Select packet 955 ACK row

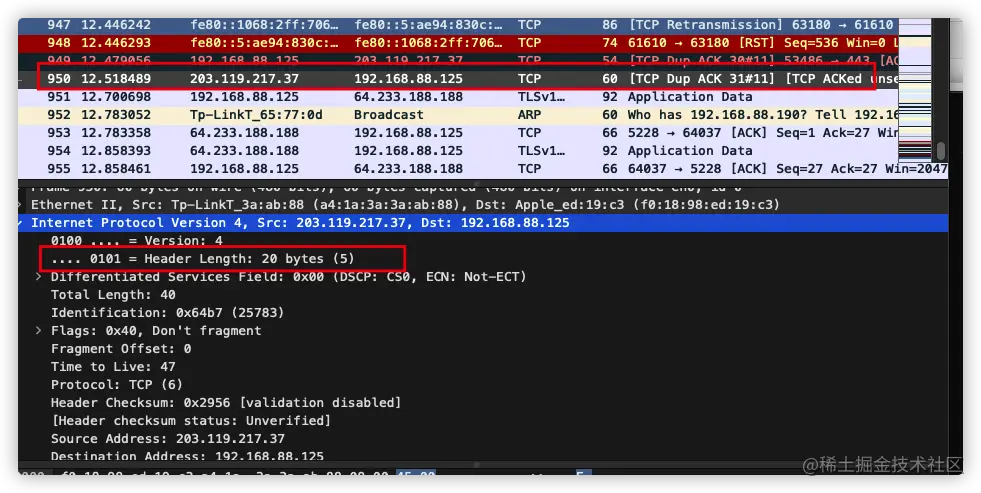pos(483,169)
